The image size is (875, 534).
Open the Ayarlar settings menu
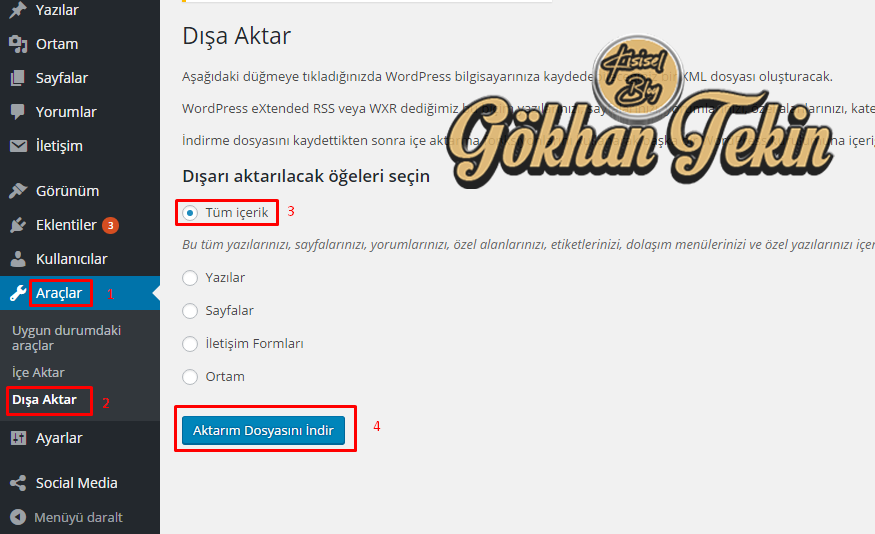(59, 438)
